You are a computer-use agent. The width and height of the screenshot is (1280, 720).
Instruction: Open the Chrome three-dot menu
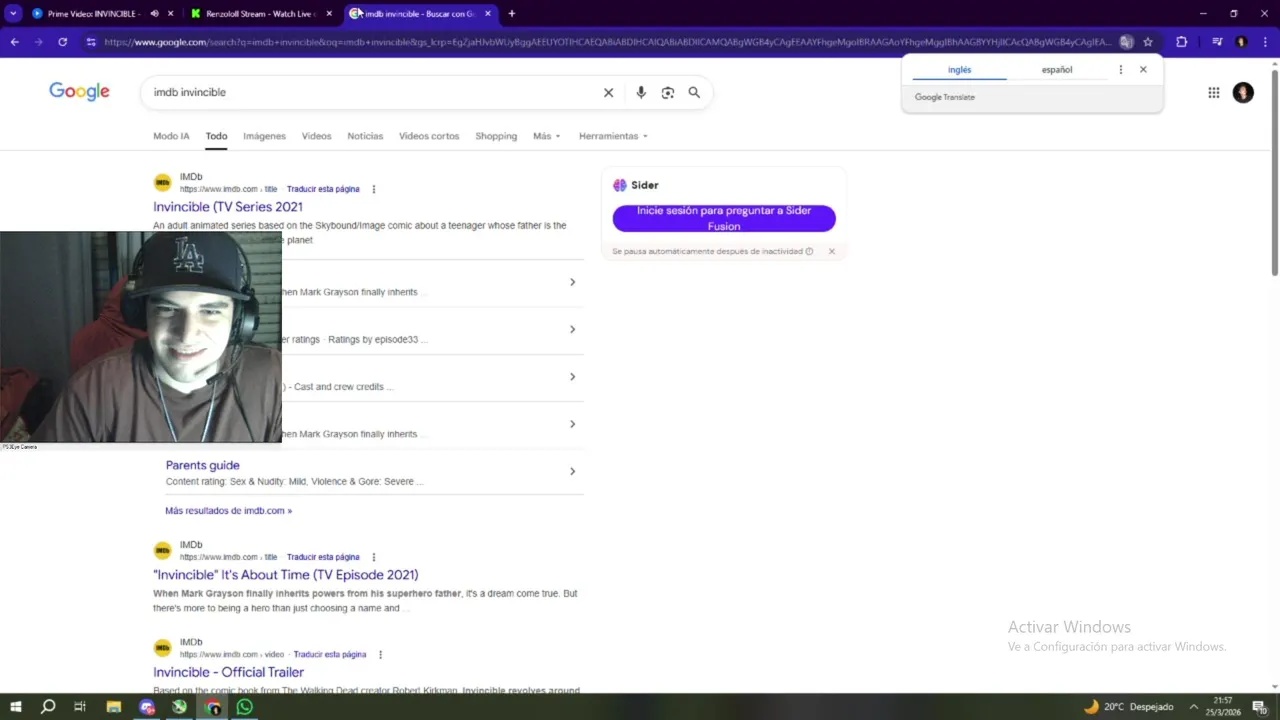[1265, 42]
